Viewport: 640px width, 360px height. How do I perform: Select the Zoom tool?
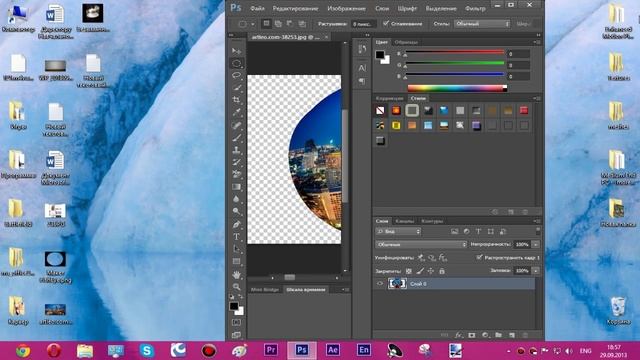236,287
